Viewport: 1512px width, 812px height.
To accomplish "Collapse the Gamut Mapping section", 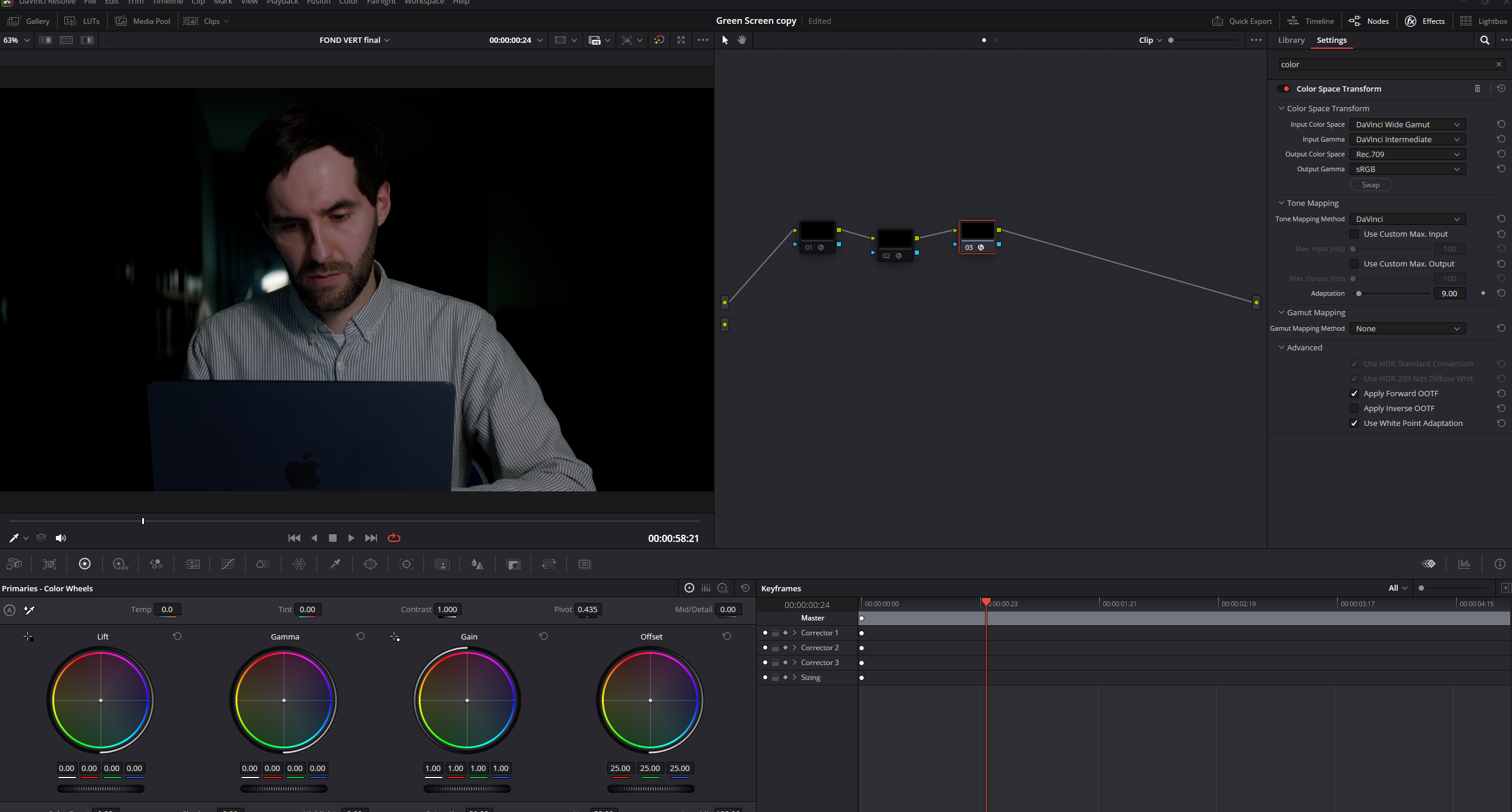I will click(x=1282, y=313).
